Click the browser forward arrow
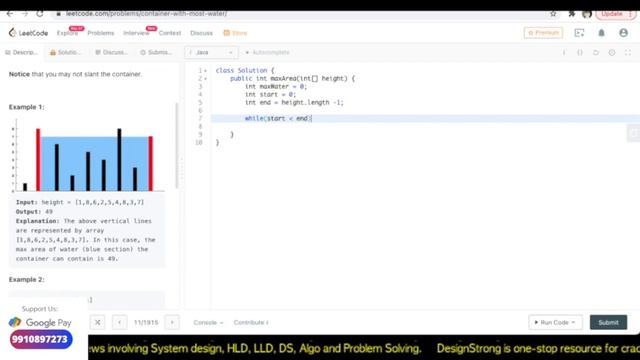640x360 pixels. click(25, 13)
